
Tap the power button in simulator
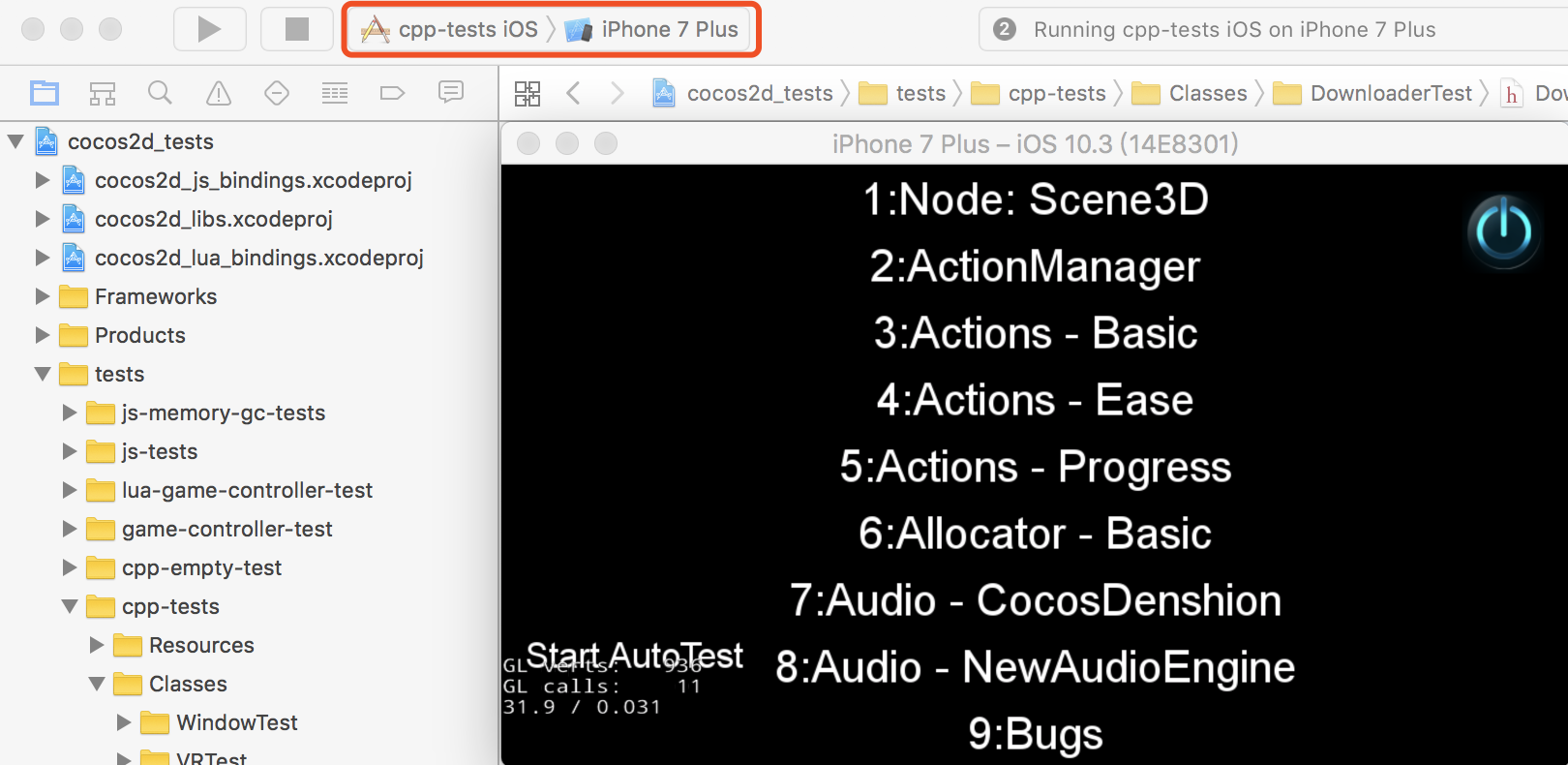[1503, 232]
